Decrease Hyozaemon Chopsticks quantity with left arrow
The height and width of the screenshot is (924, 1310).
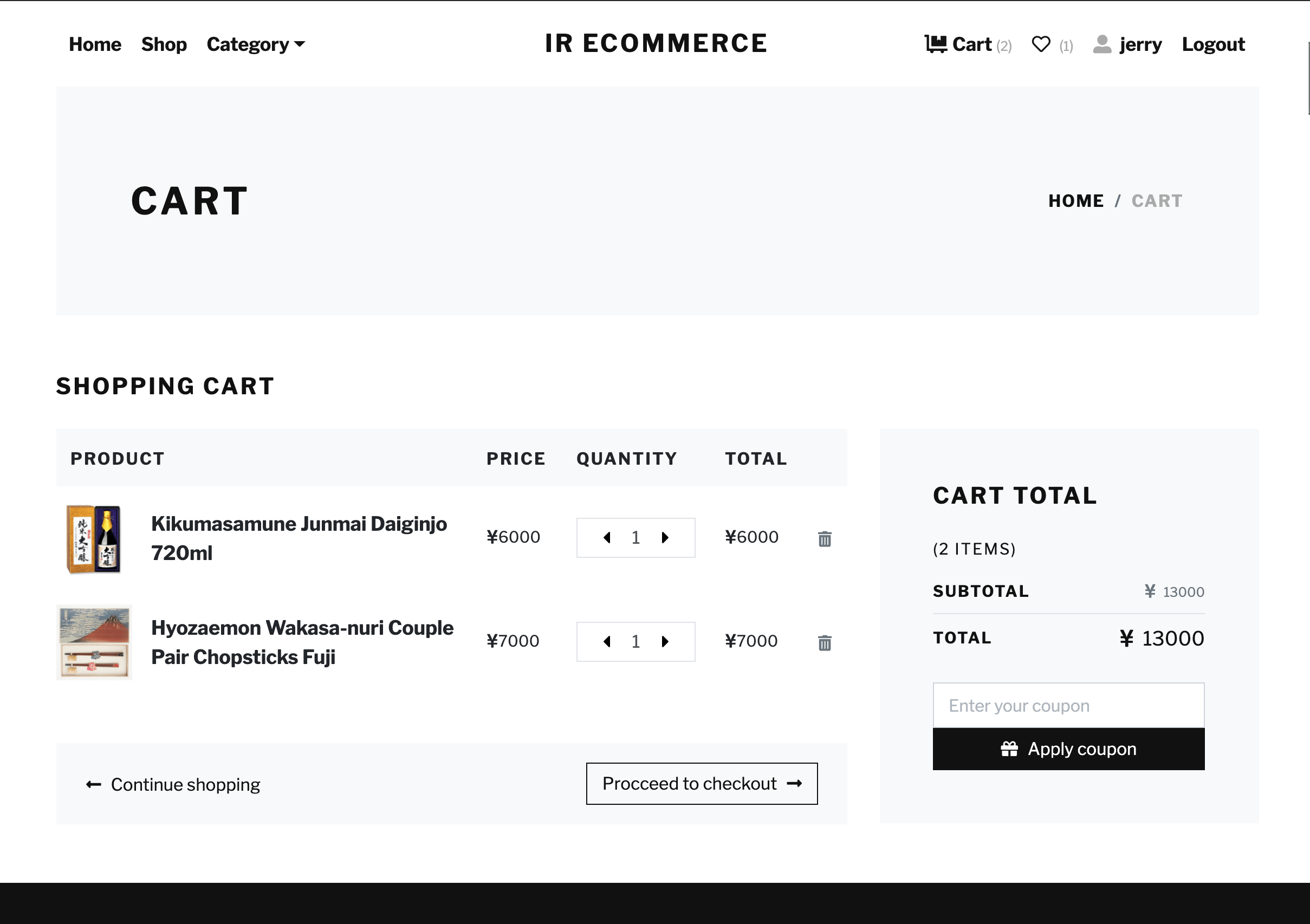coord(607,642)
